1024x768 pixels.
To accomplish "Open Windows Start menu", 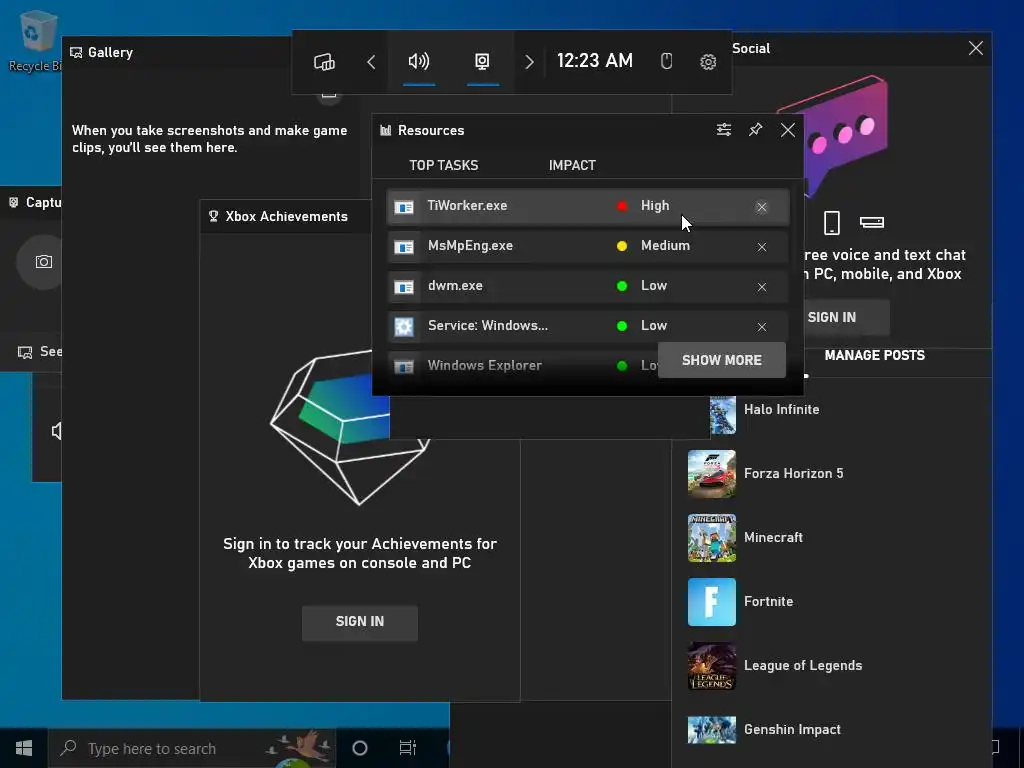I will tap(24, 748).
